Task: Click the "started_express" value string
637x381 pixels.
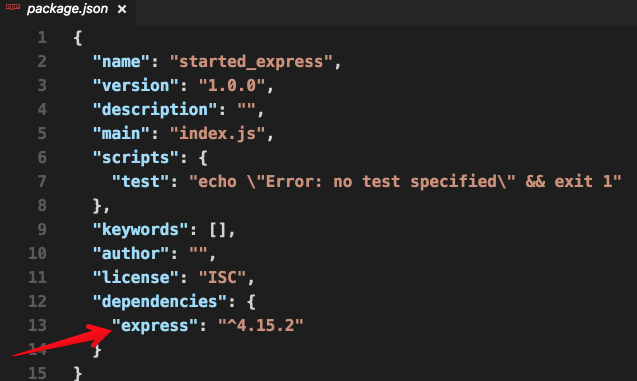Action: click(x=251, y=62)
